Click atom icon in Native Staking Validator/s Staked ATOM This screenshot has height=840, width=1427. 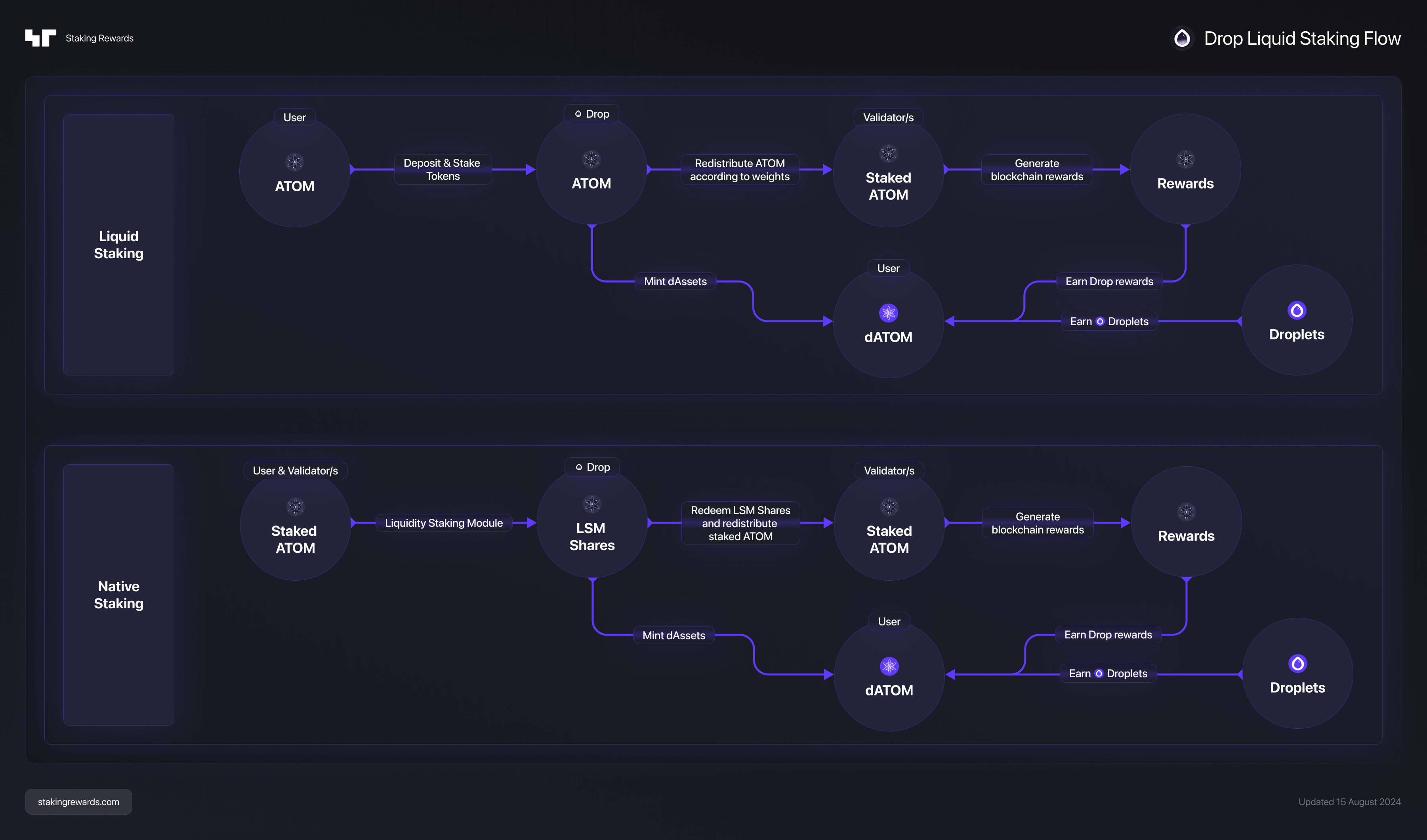(889, 507)
